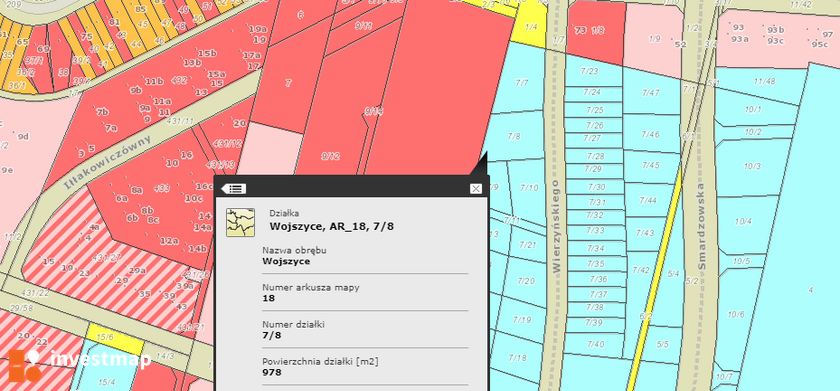The width and height of the screenshot is (840, 391).
Task: Select parcel 11/48 on the map
Action: pyautogui.click(x=764, y=82)
